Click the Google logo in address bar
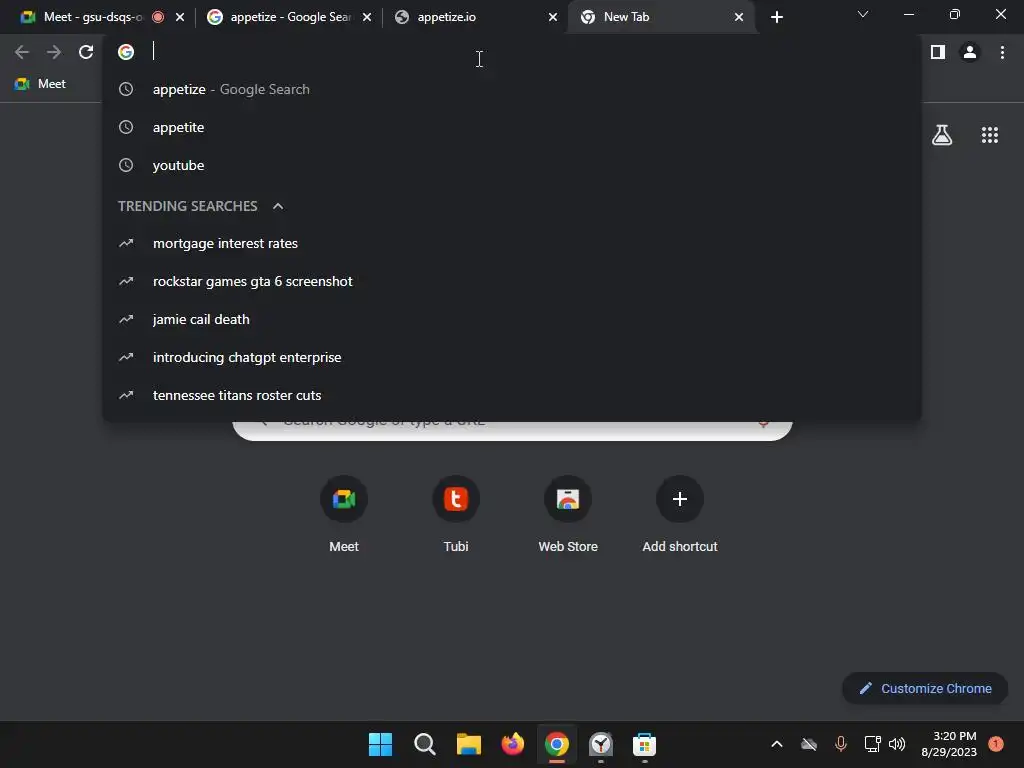 coord(126,52)
